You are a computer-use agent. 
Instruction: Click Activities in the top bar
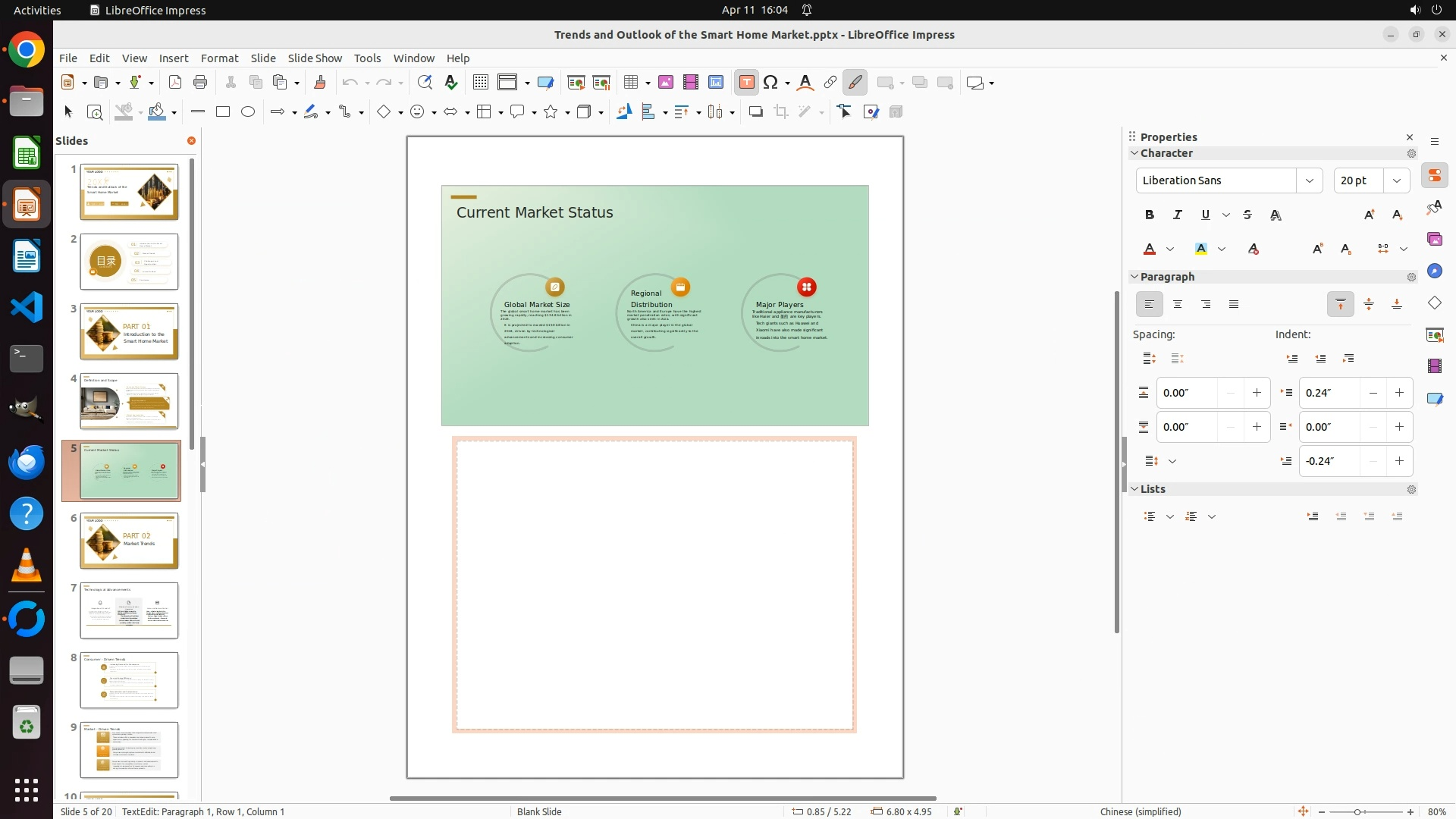37,10
